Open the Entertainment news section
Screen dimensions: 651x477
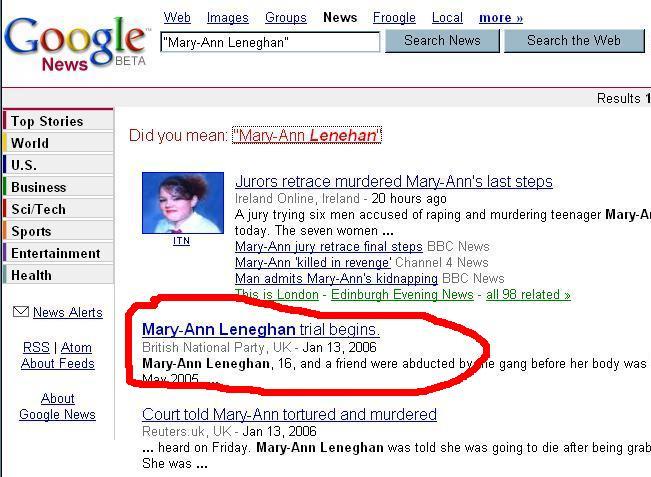58,253
